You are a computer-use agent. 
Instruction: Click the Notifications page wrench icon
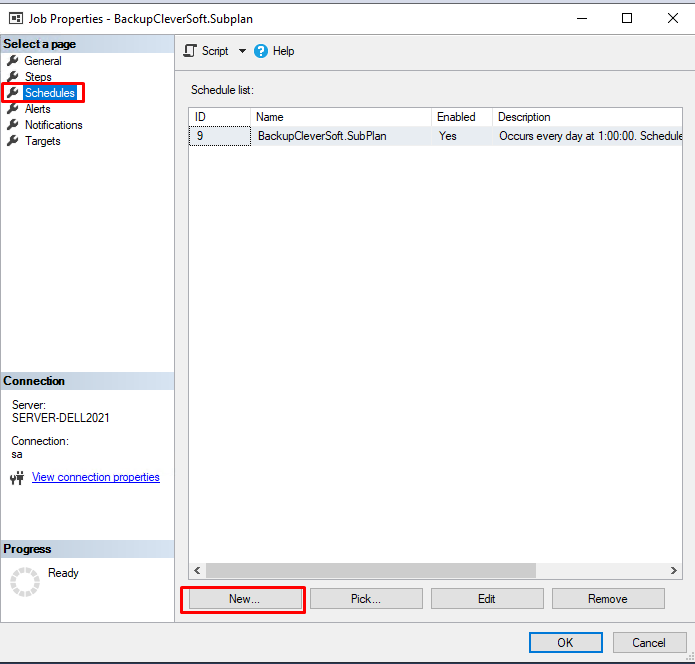coord(13,125)
